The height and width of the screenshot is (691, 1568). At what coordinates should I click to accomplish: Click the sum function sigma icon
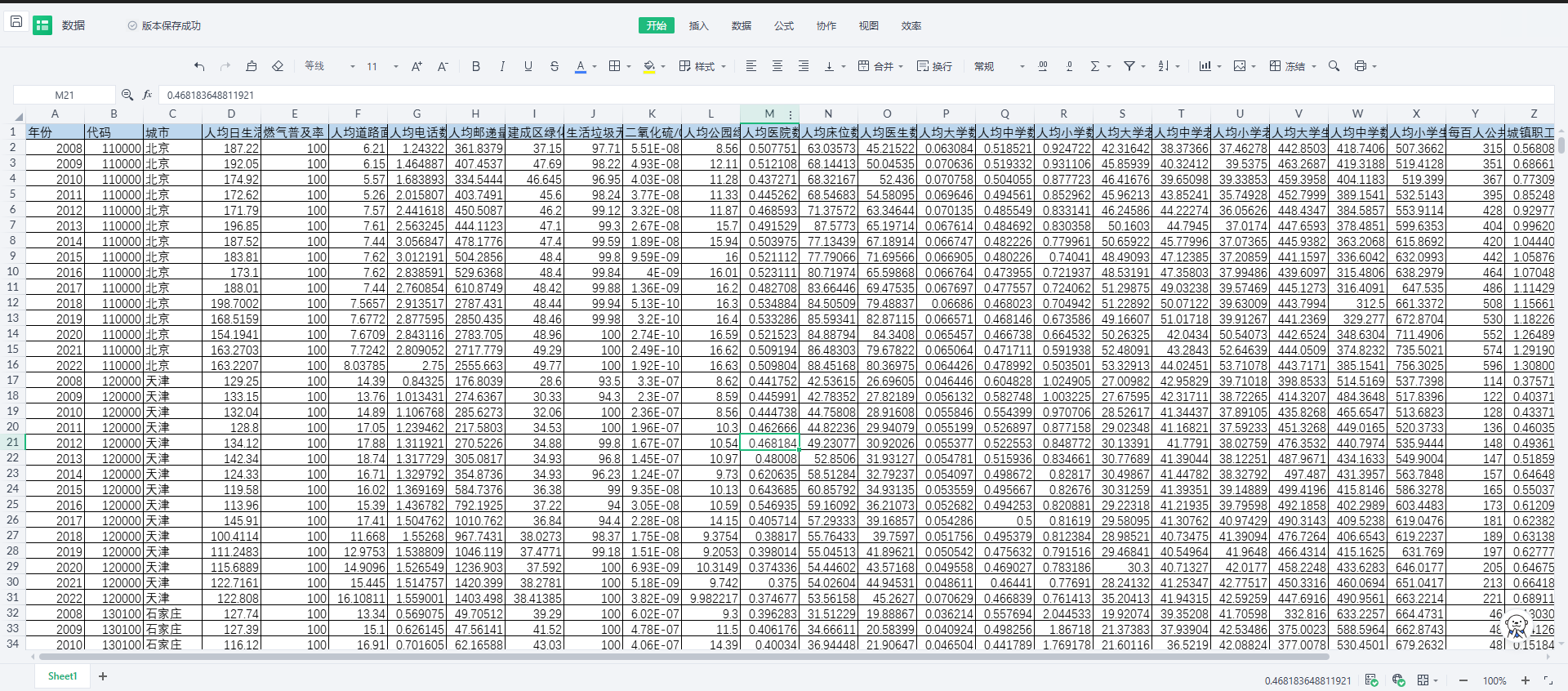pos(1095,66)
